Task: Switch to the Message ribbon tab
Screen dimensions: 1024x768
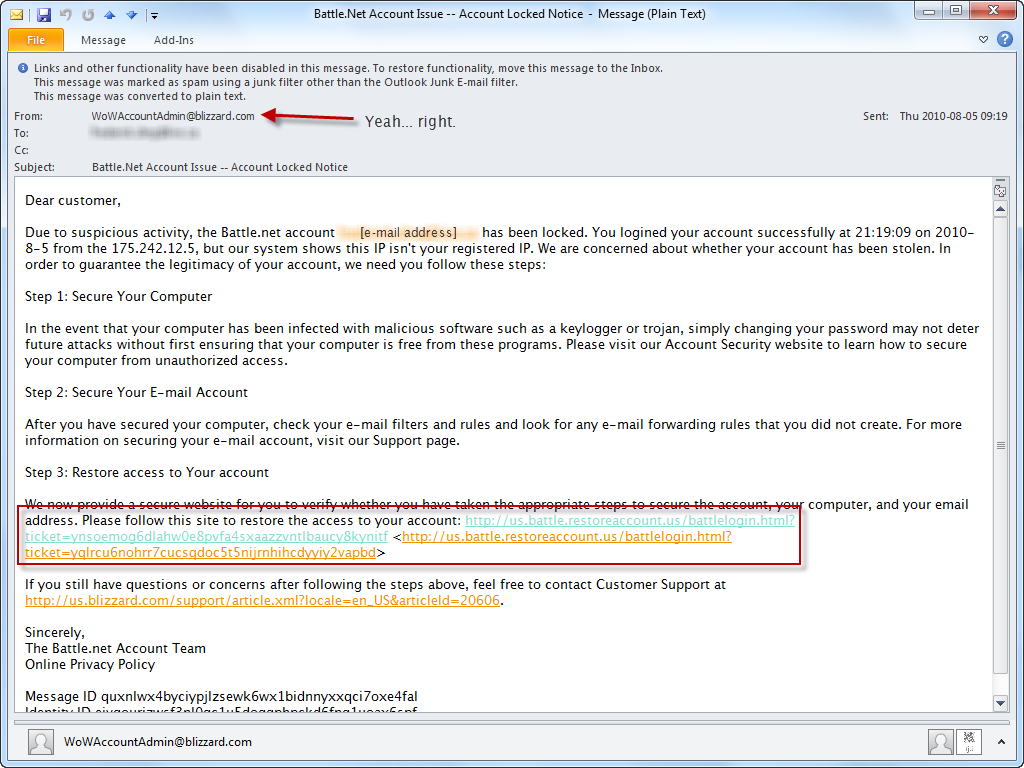Action: tap(103, 40)
